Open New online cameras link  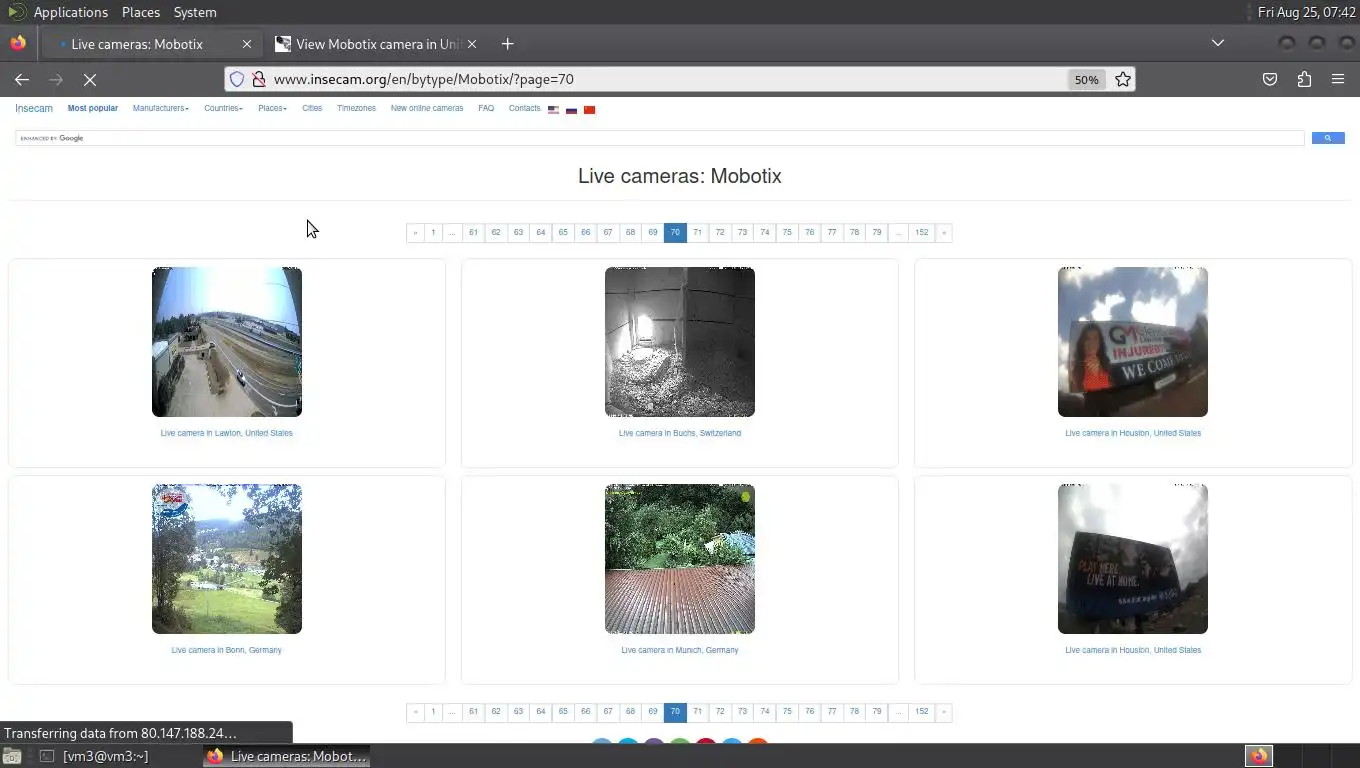tap(427, 108)
